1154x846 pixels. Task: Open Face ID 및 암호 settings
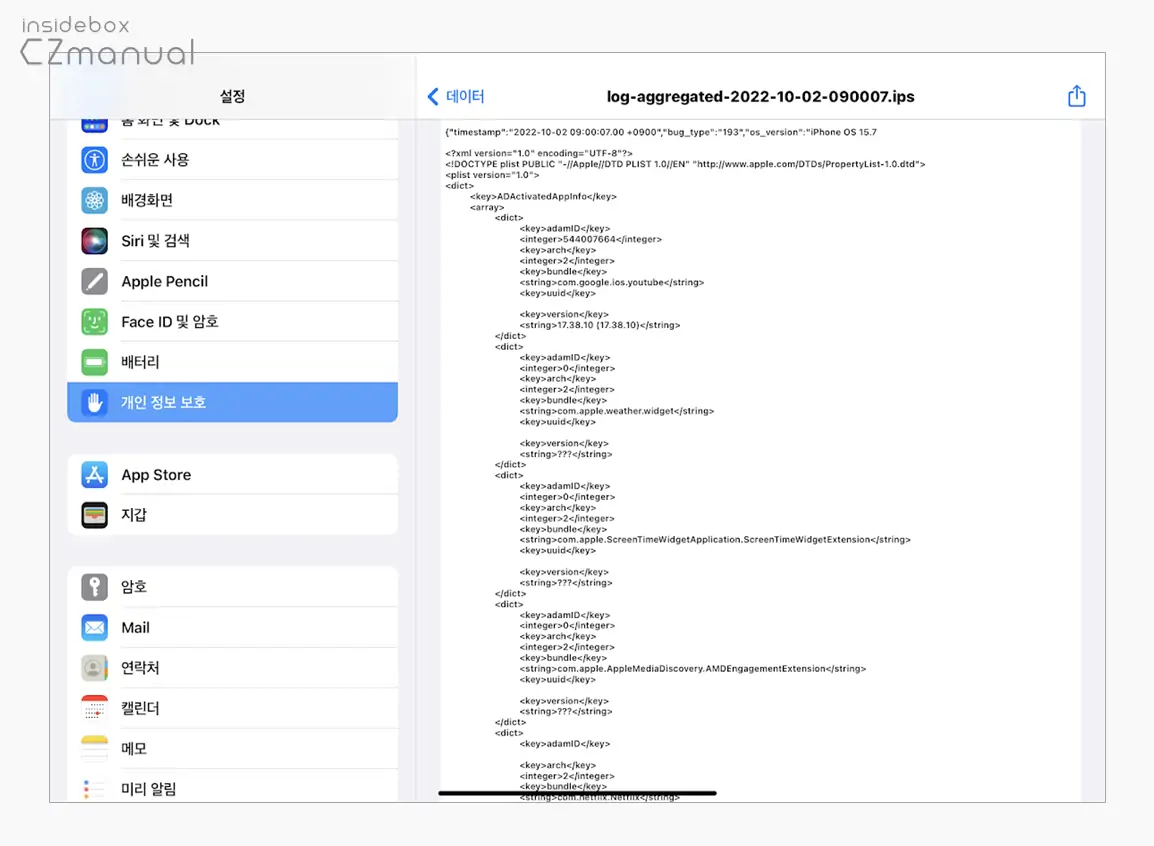tap(233, 321)
